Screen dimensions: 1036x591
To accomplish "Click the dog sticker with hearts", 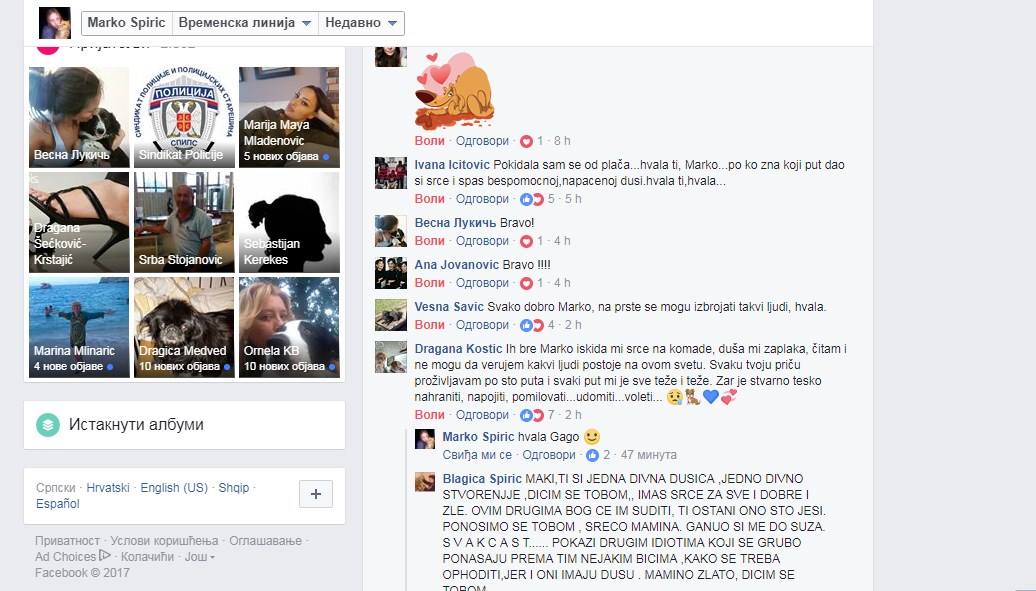I will pos(454,91).
